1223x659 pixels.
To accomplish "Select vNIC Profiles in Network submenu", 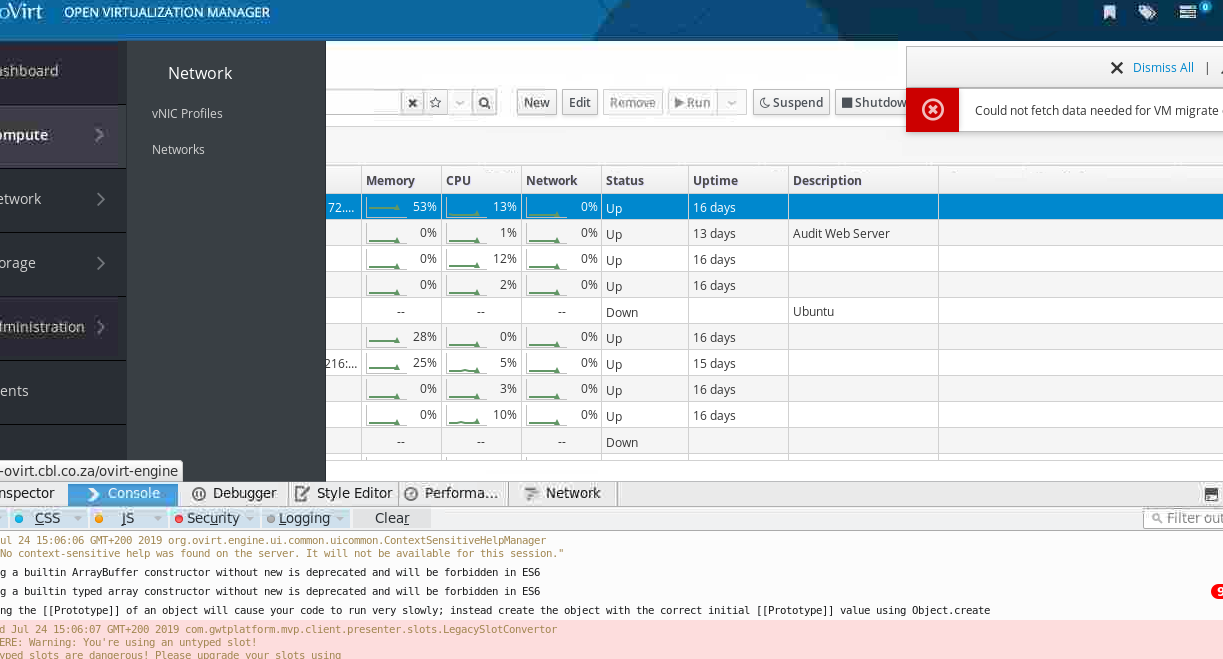I will click(187, 113).
